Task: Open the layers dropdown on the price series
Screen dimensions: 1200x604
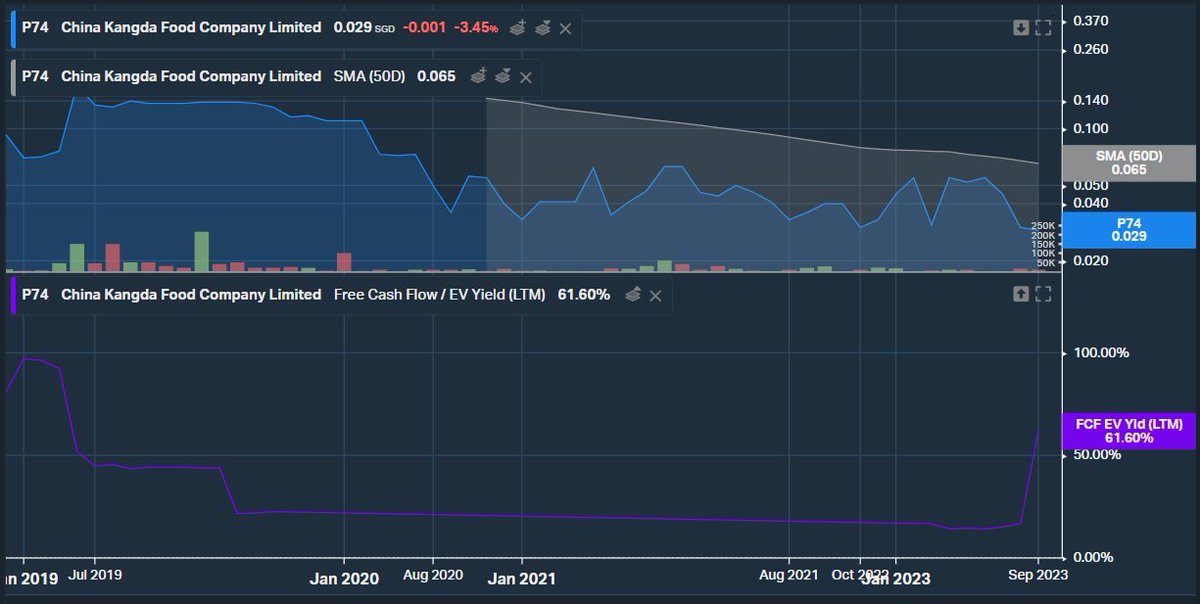Action: (541, 28)
